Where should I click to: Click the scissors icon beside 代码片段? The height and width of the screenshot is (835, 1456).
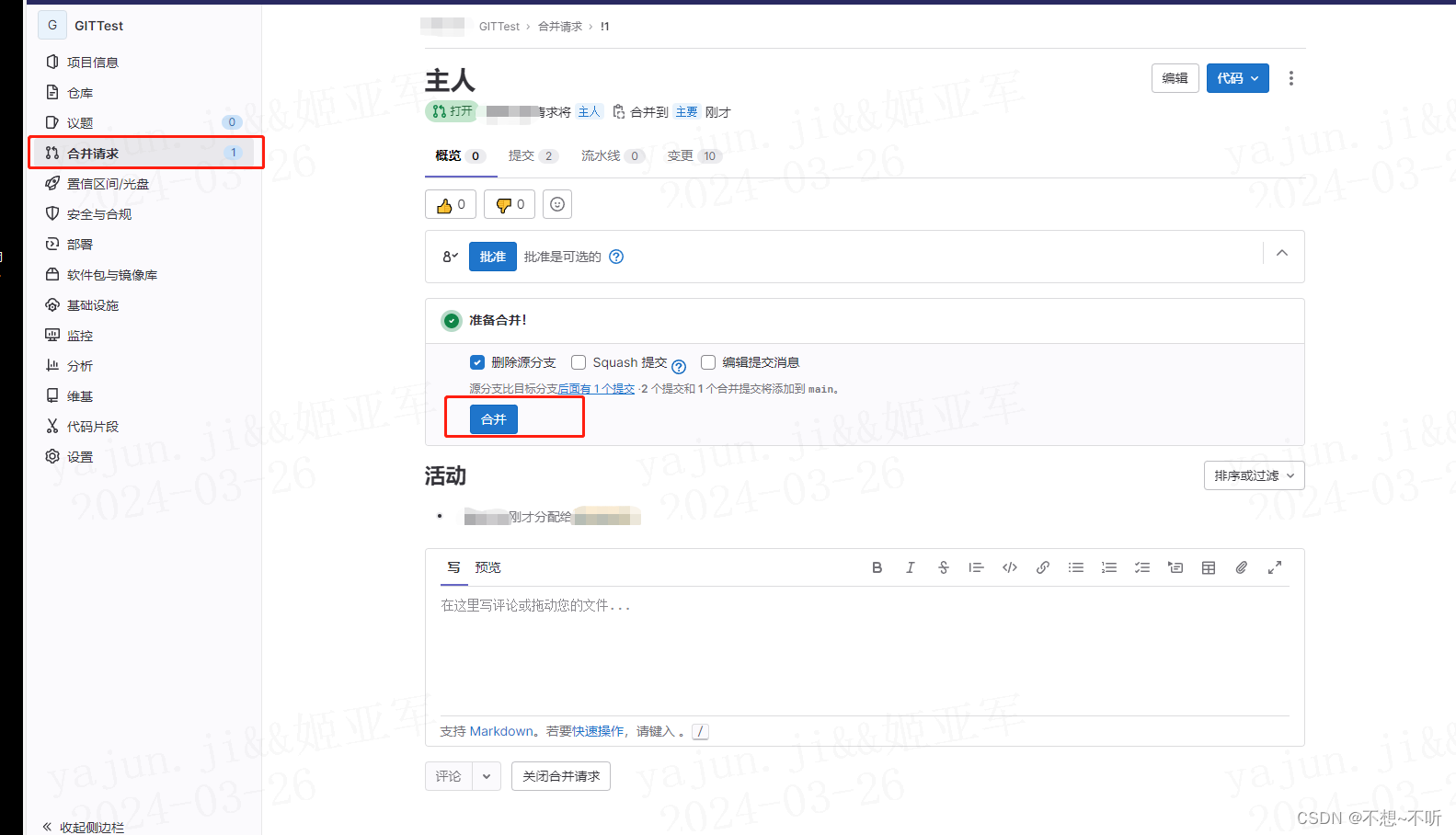tap(52, 427)
